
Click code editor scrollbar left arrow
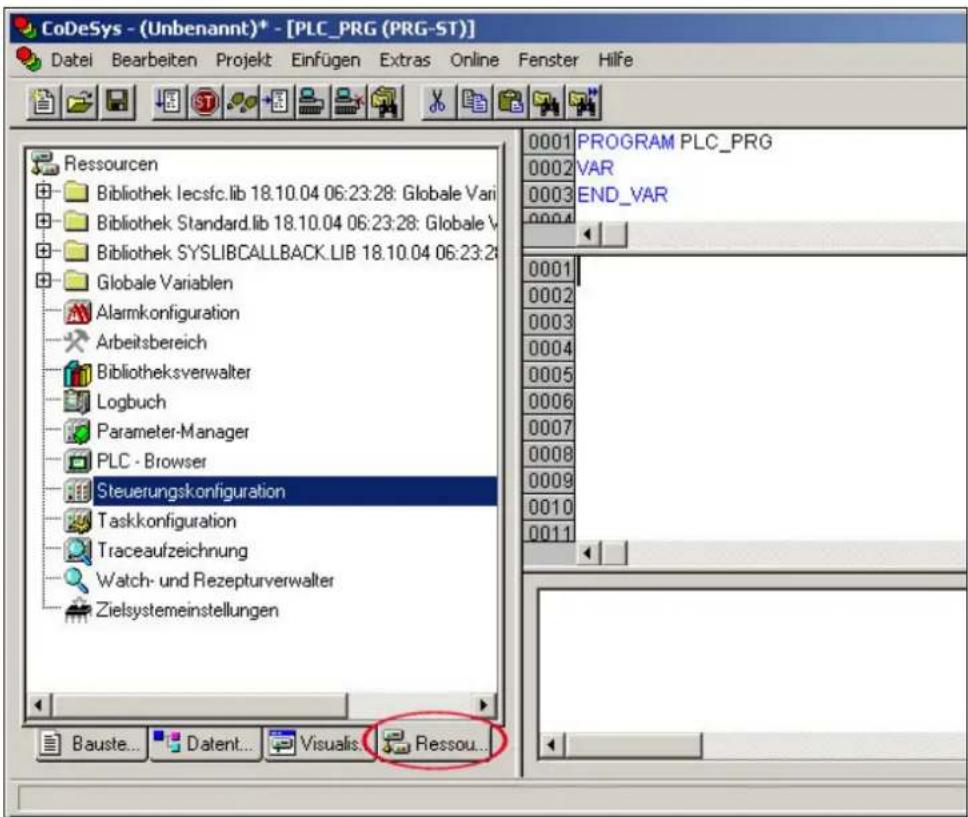(587, 553)
